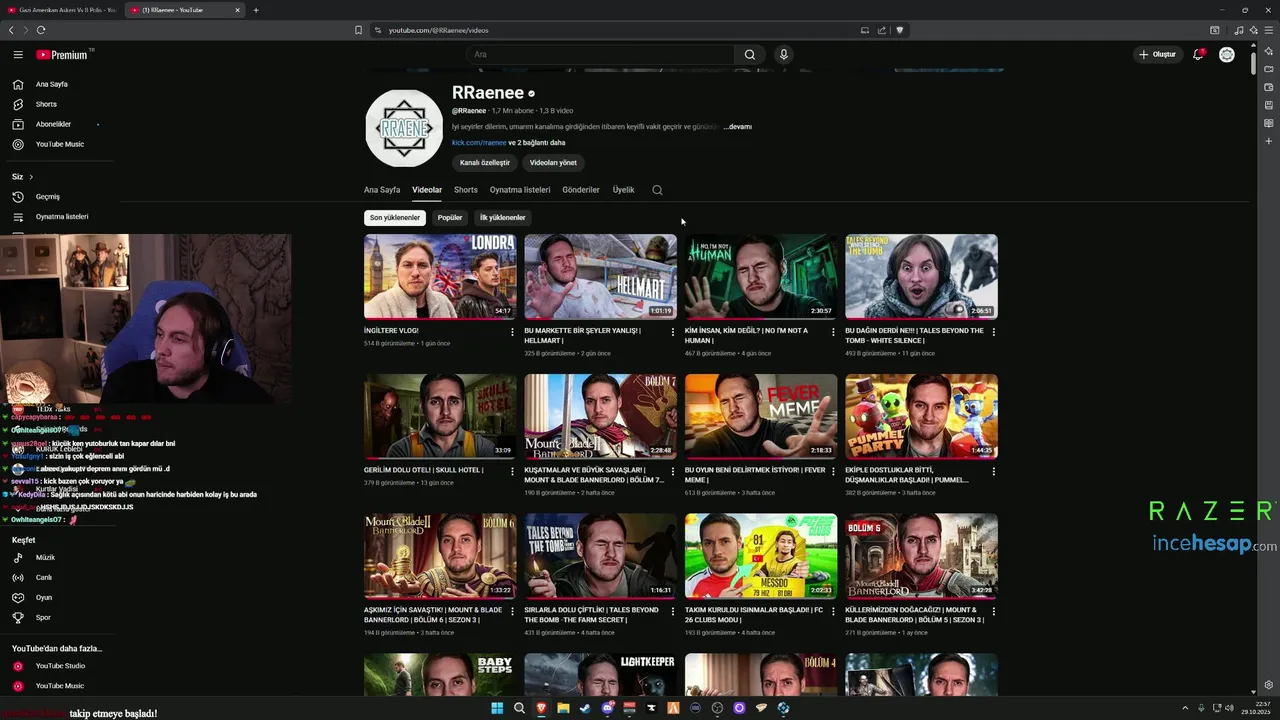Image resolution: width=1280 pixels, height=720 pixels.
Task: Open File Explorer from the taskbar
Action: 563,708
